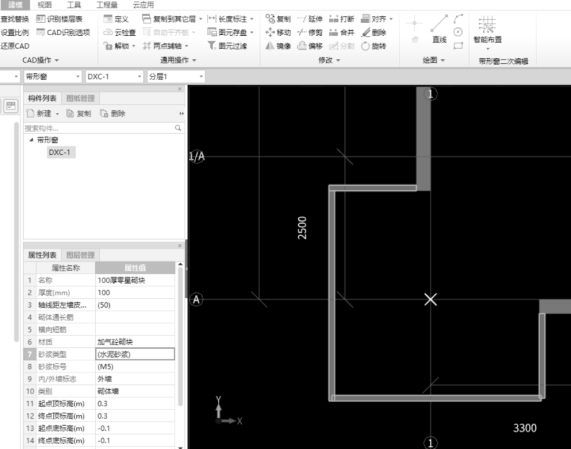The image size is (571, 449).
Task: Click the 砂浆类型 value cell (水泥砂浆)
Action: (135, 354)
